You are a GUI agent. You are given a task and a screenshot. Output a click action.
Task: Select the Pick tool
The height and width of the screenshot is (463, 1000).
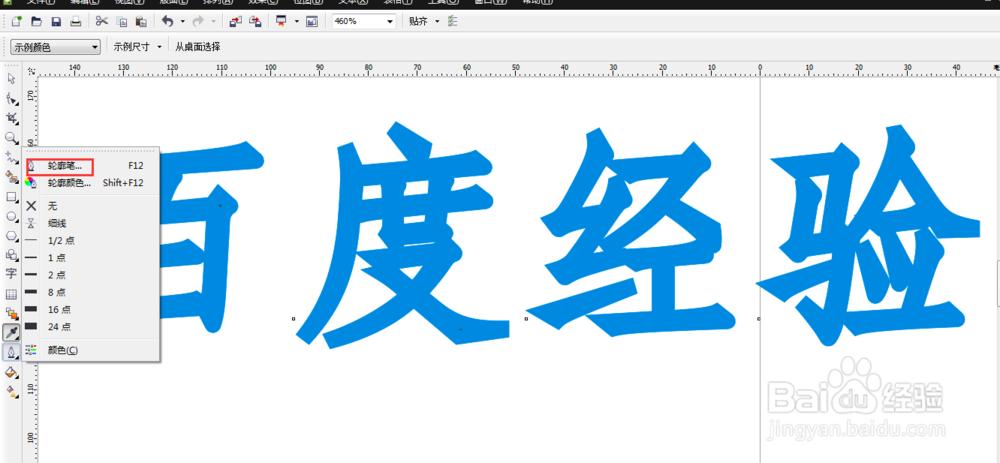(11, 79)
